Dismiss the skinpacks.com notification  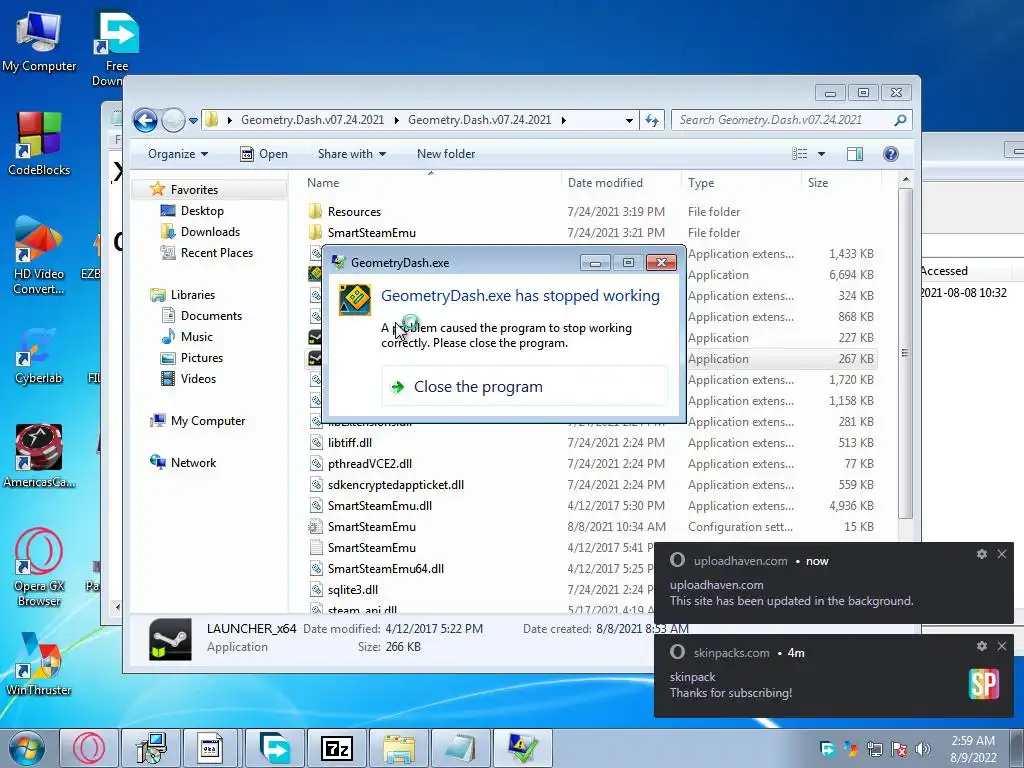1002,646
